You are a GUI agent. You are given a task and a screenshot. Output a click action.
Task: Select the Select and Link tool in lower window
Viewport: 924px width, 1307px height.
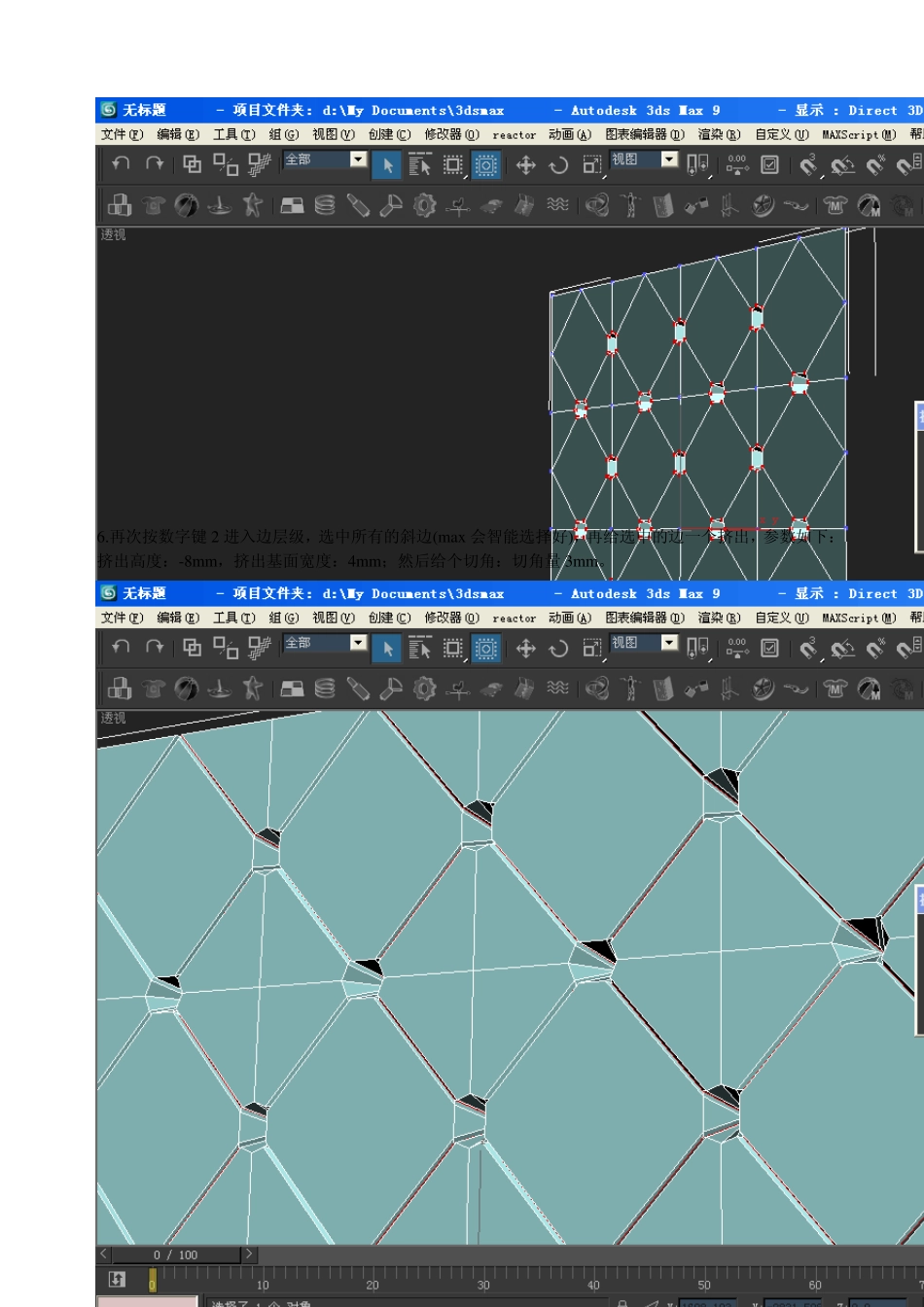pos(192,648)
